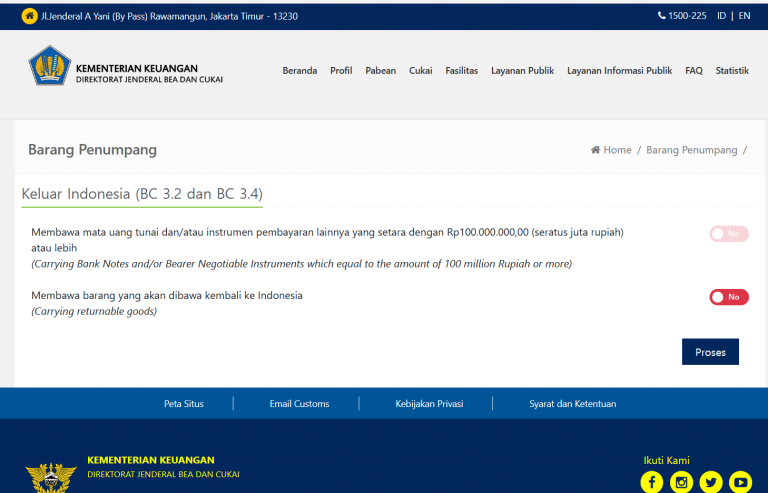Viewport: 768px width, 493px height.
Task: Click the home icon in the top address bar
Action: tap(29, 16)
